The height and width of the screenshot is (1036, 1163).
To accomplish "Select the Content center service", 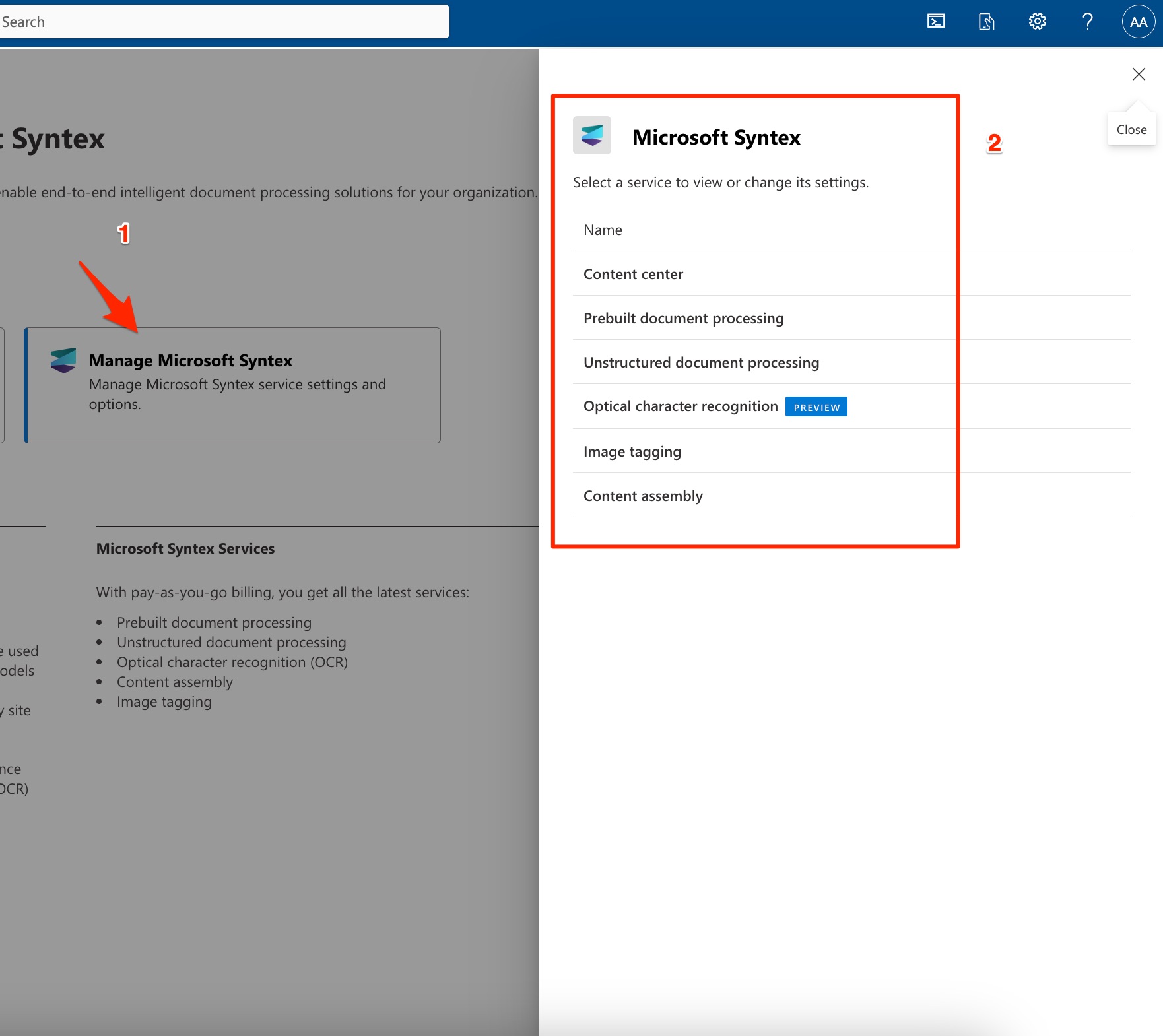I will click(x=633, y=274).
